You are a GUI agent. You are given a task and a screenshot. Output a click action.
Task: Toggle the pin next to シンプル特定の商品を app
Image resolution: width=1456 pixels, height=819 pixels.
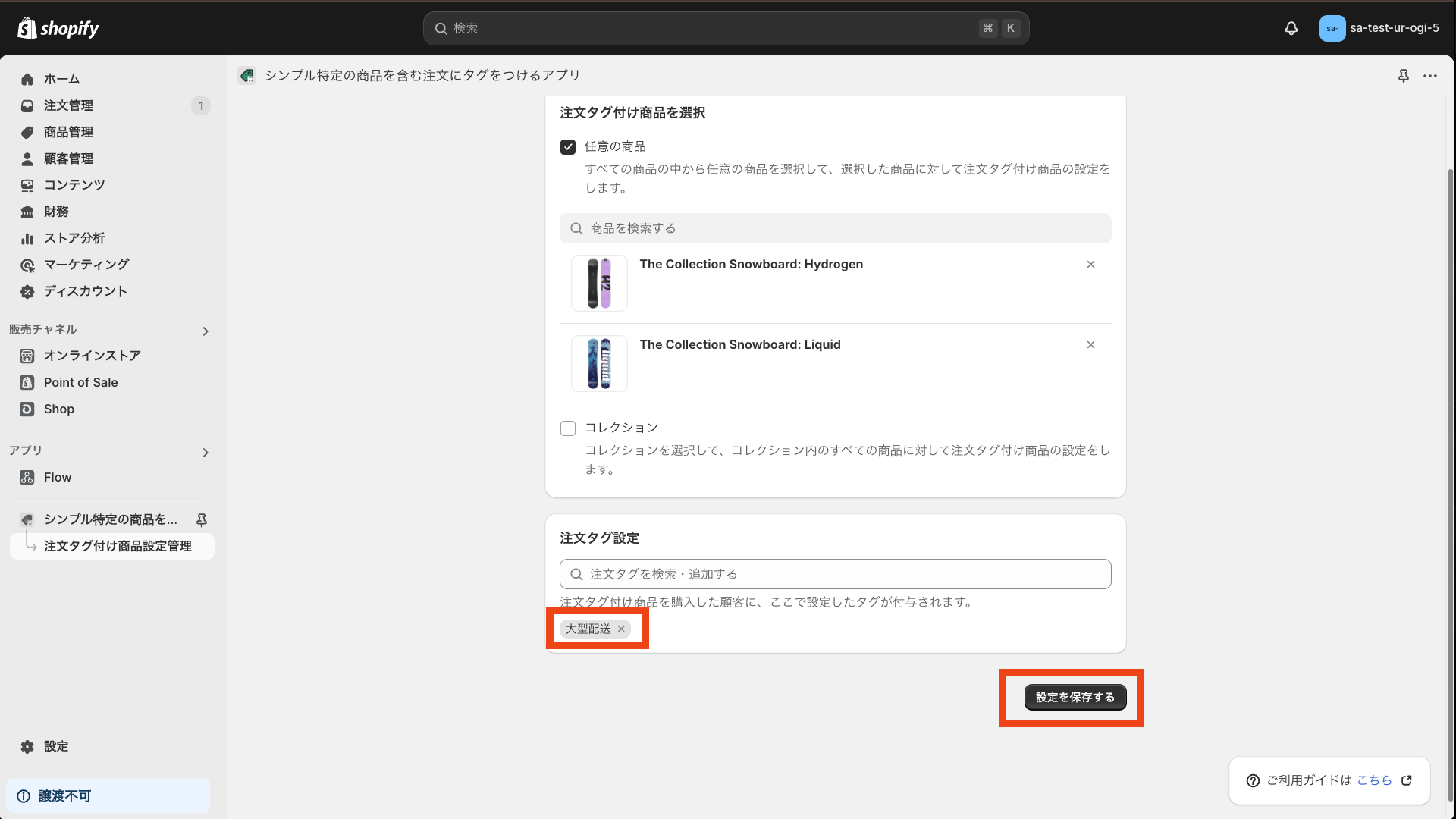point(202,520)
